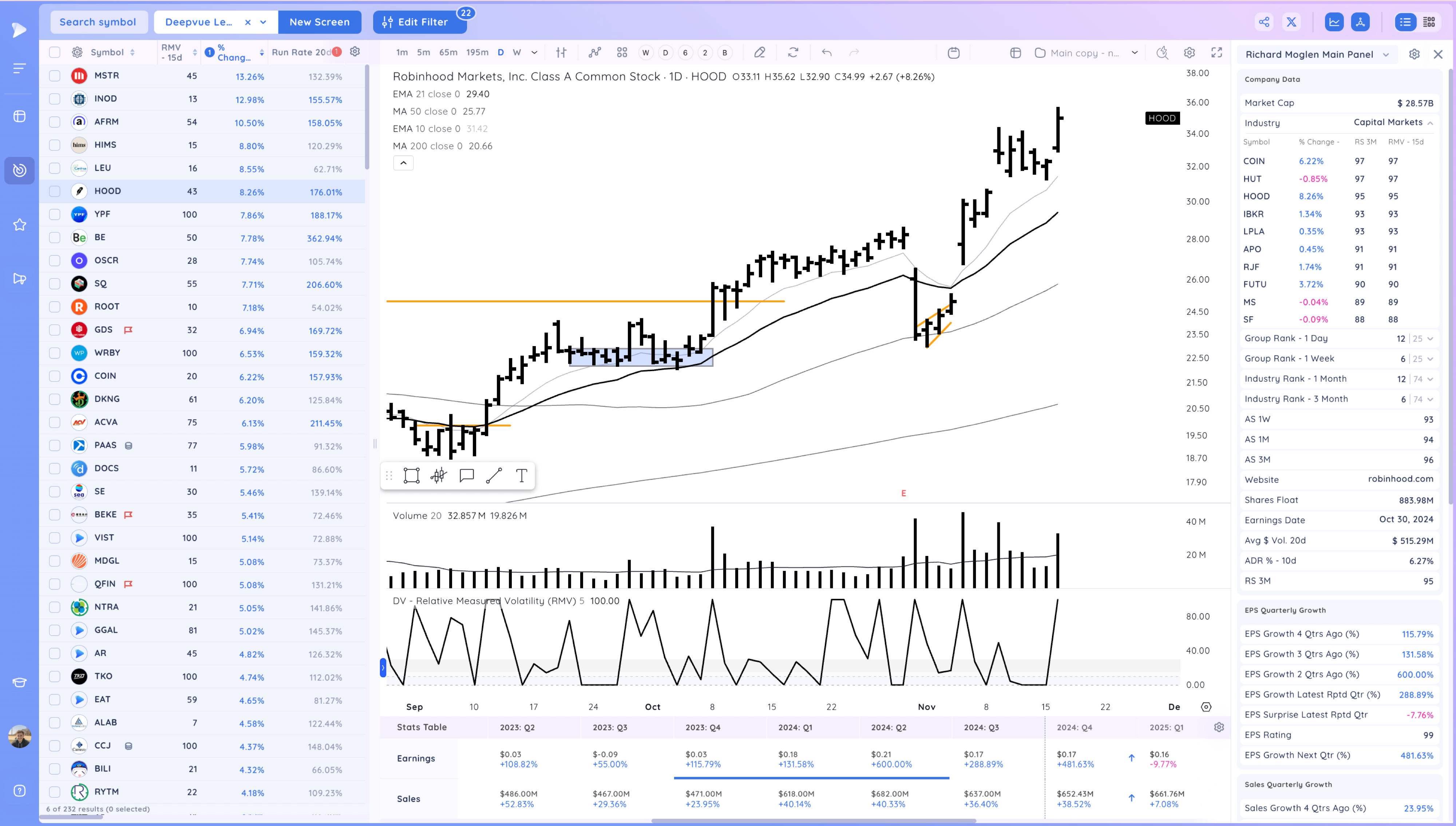1456x826 pixels.
Task: Collapse chart indicator legend chevron
Action: (403, 163)
